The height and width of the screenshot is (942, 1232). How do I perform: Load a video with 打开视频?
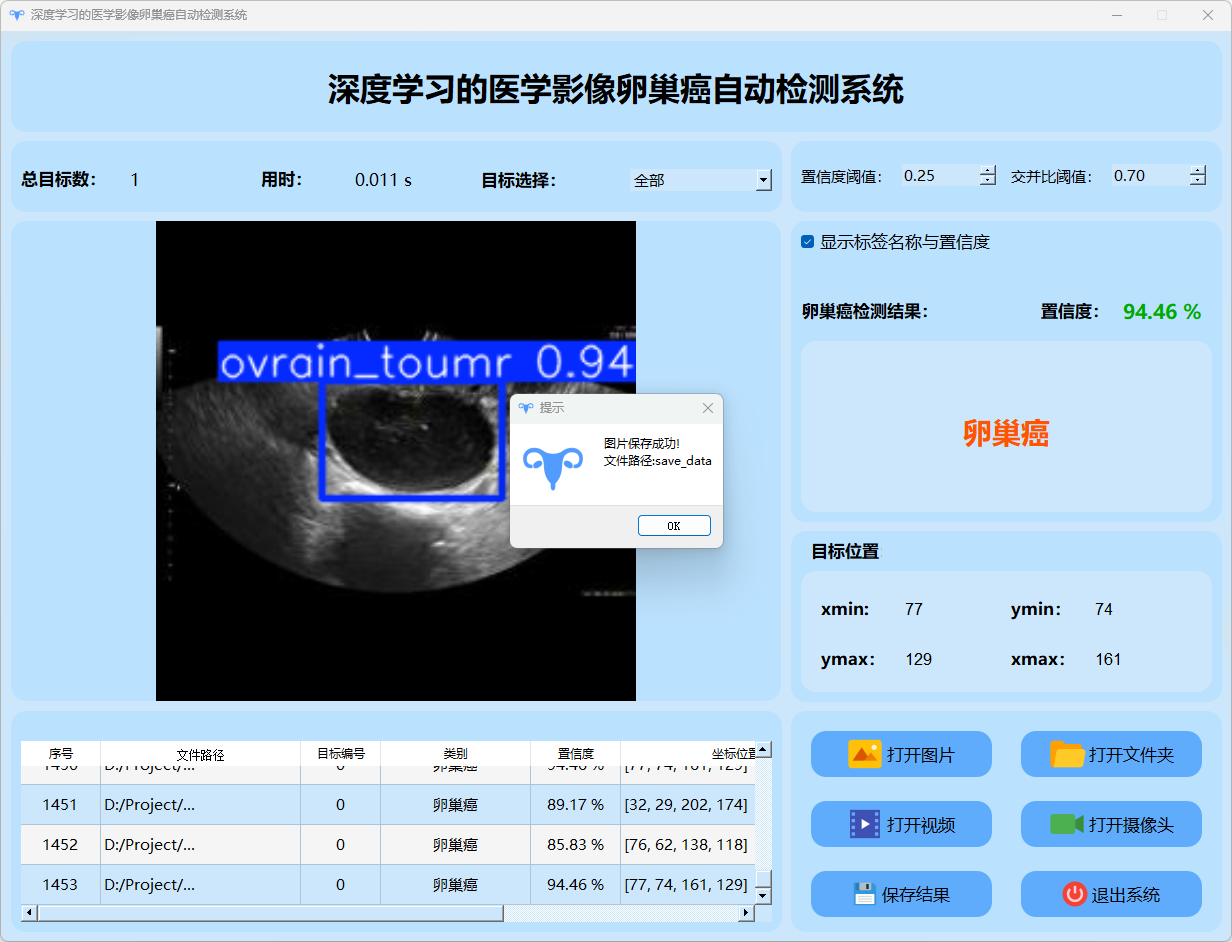[901, 824]
